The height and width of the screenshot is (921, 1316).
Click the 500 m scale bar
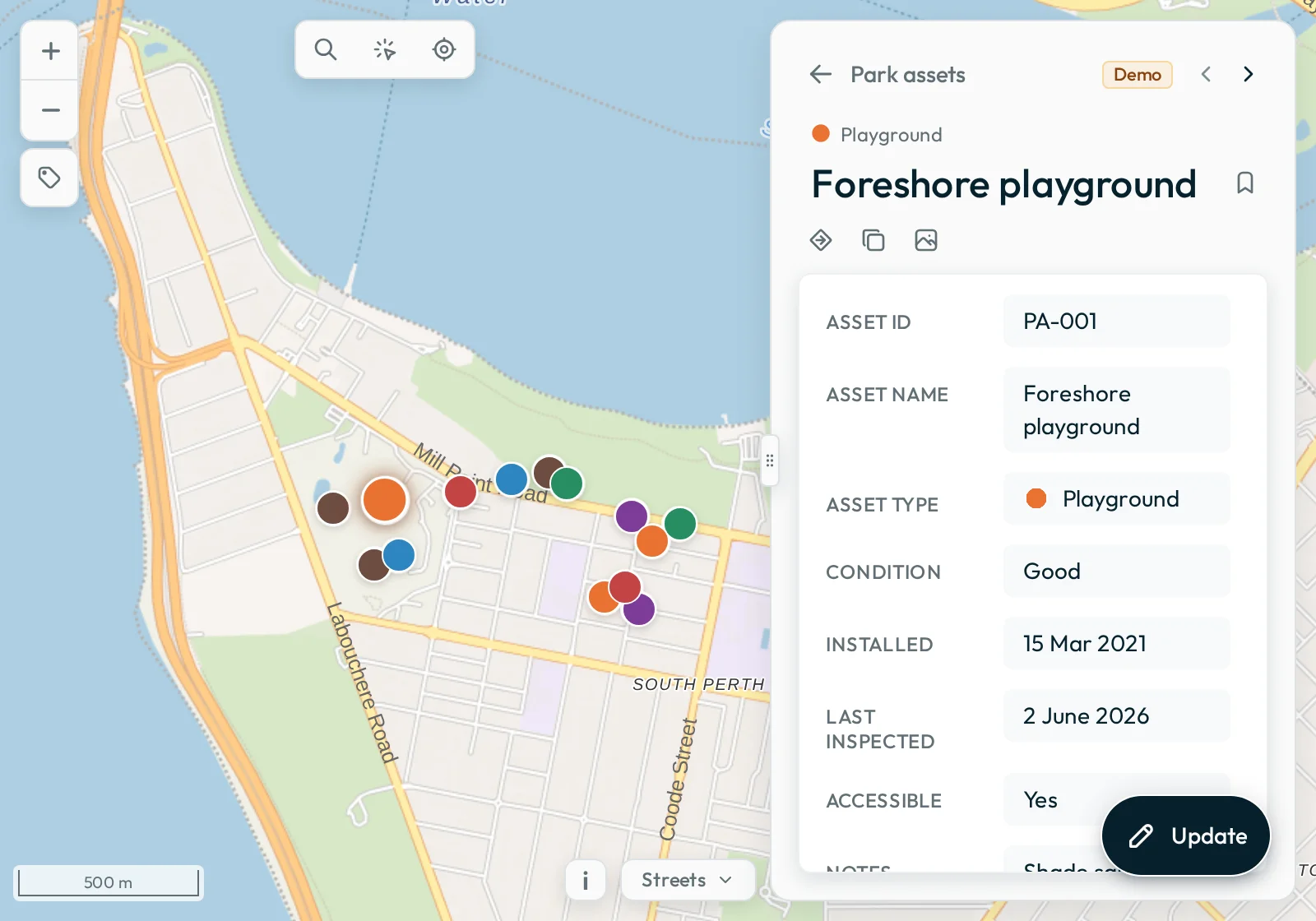click(109, 882)
